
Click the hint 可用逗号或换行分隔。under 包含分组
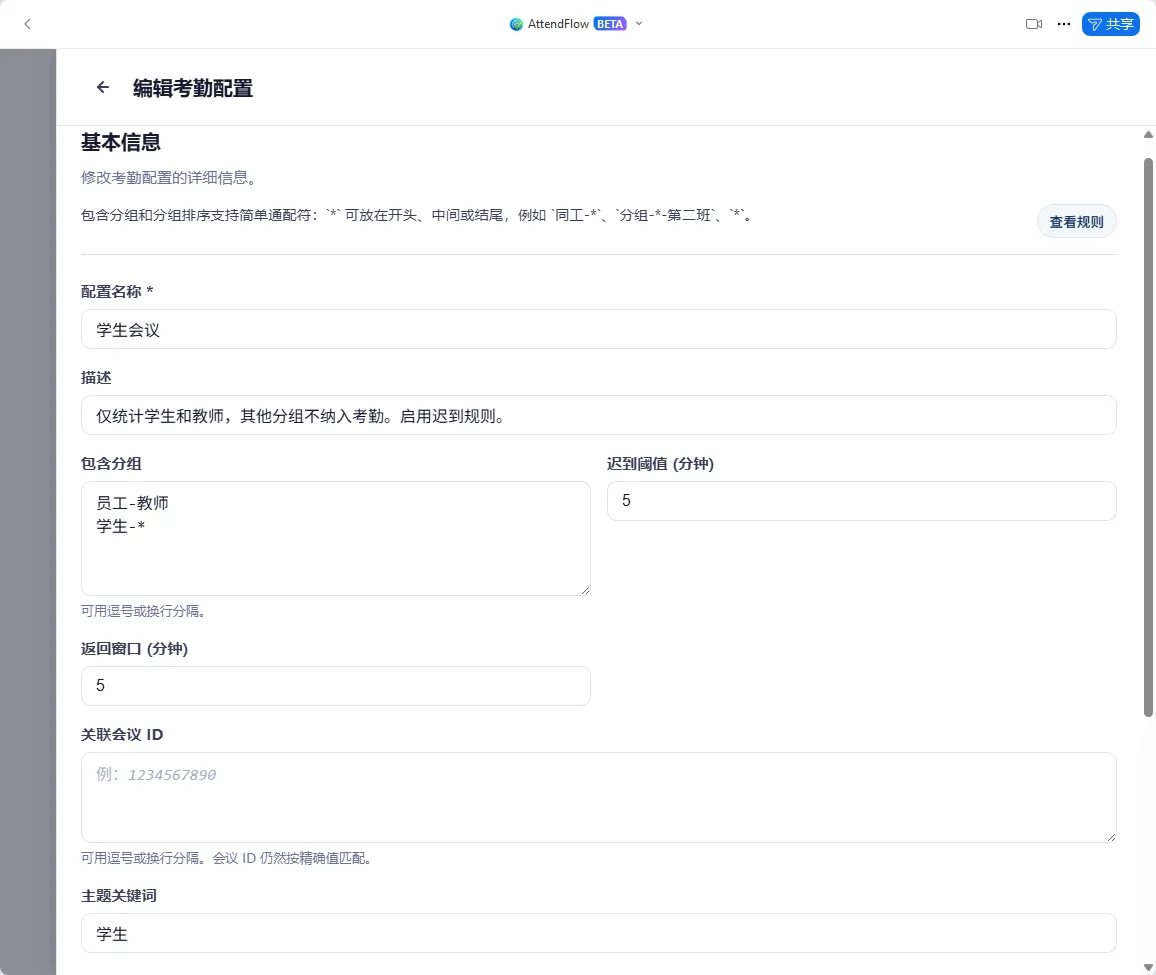[143, 611]
